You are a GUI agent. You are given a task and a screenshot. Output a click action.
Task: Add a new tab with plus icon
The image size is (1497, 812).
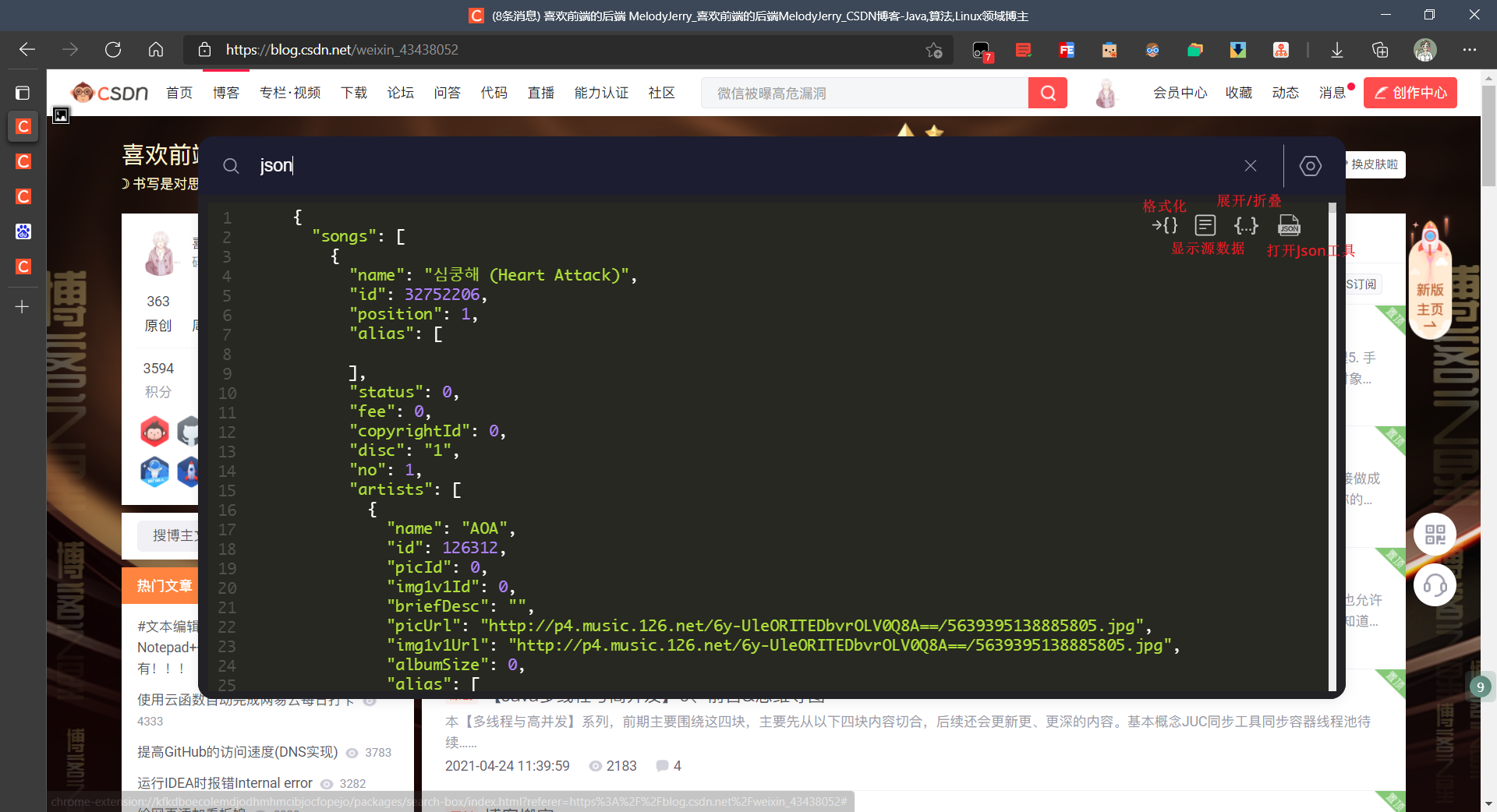[23, 306]
